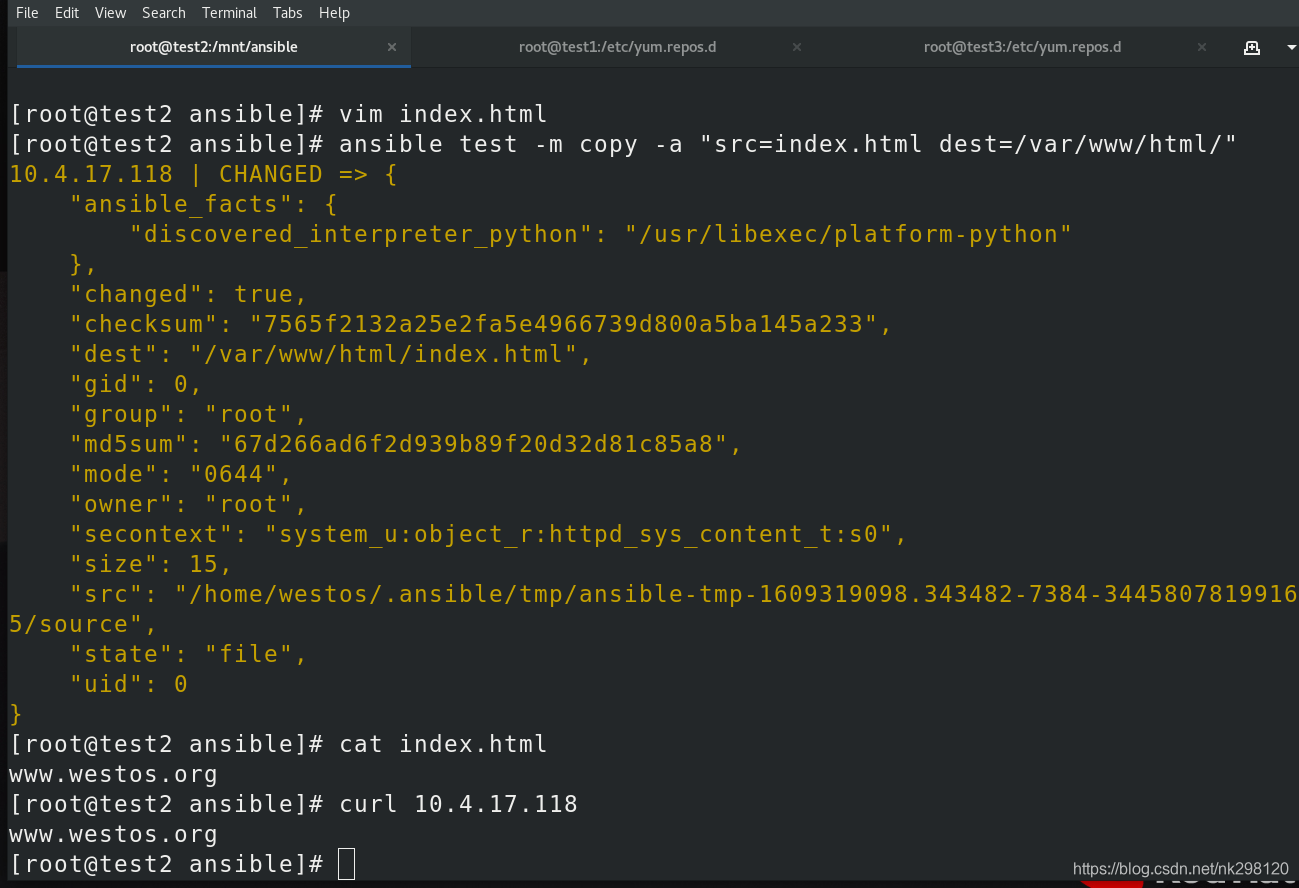The height and width of the screenshot is (888, 1299).
Task: Expand the tab list dropdown arrow
Action: 1290,47
